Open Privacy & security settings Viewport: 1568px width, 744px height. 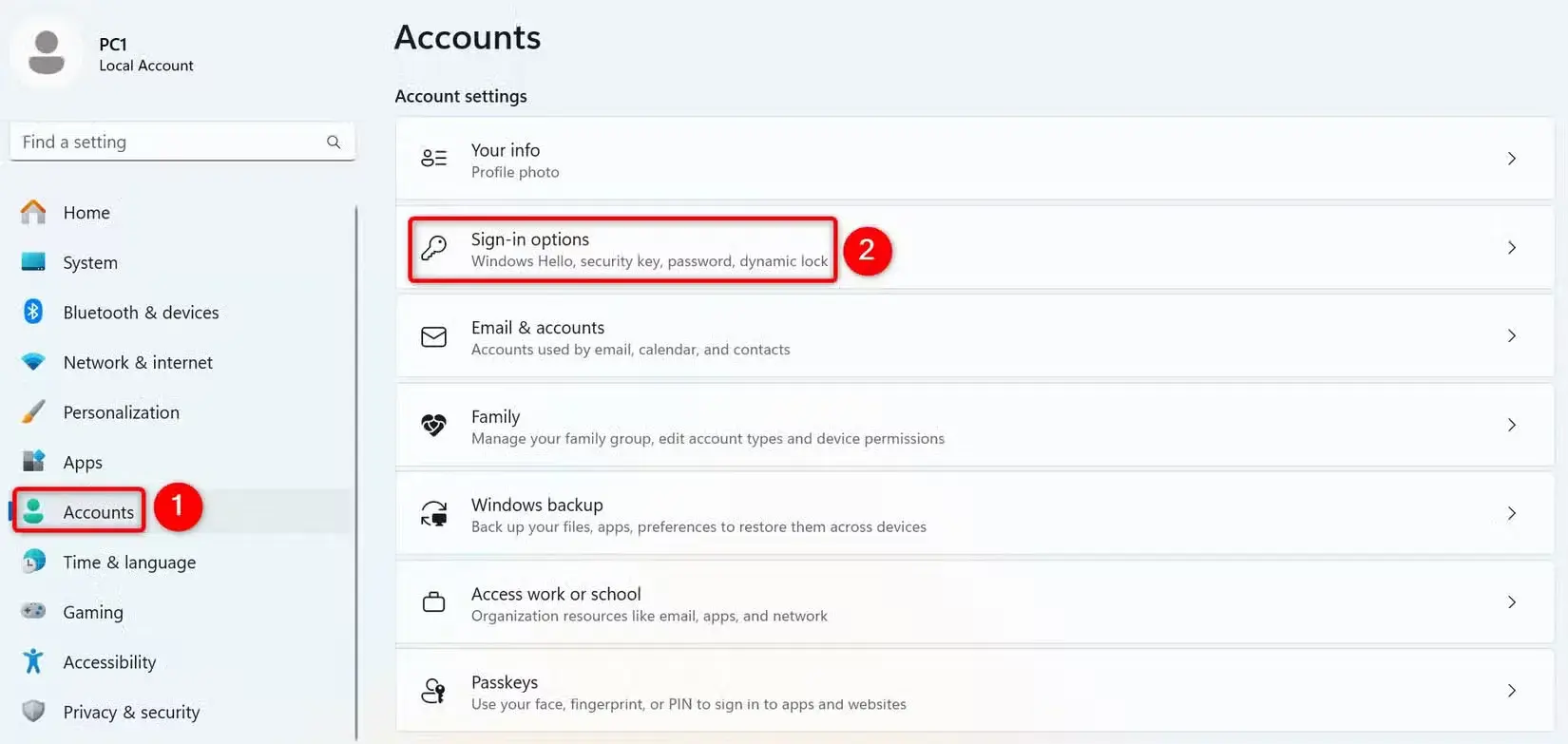[130, 712]
